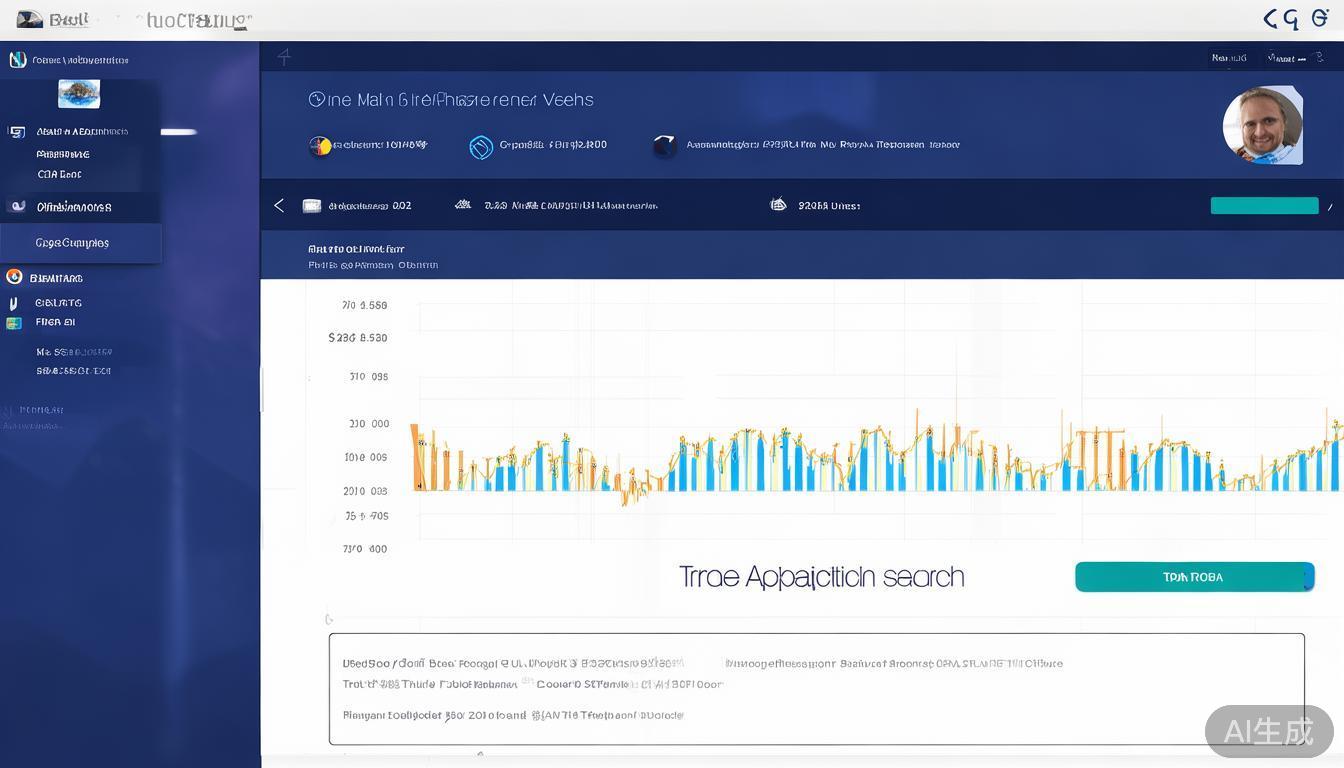The width and height of the screenshot is (1344, 768).
Task: Click the light blue diamond icon in header
Action: (481, 147)
